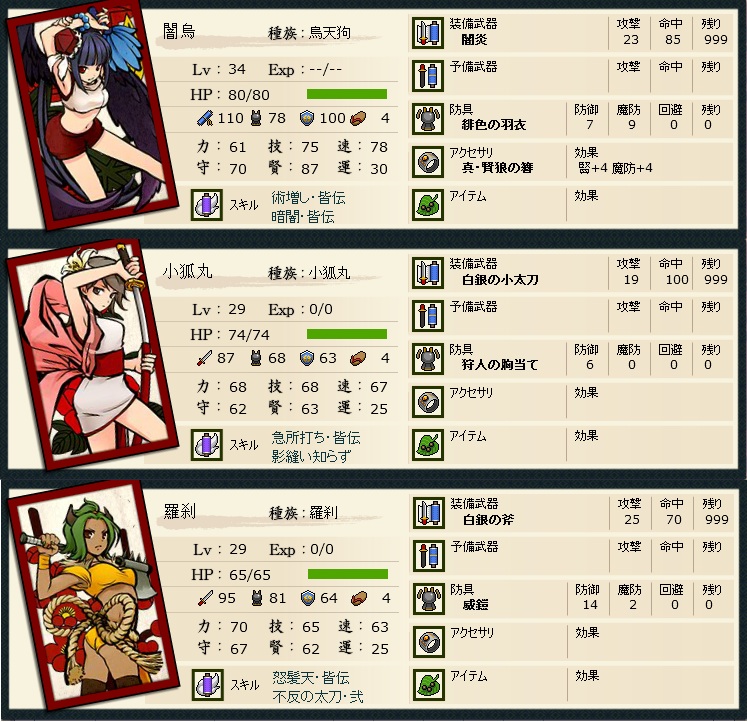Click 羅刹's spare weapon slot icon
The height and width of the screenshot is (722, 747).
pos(428,556)
